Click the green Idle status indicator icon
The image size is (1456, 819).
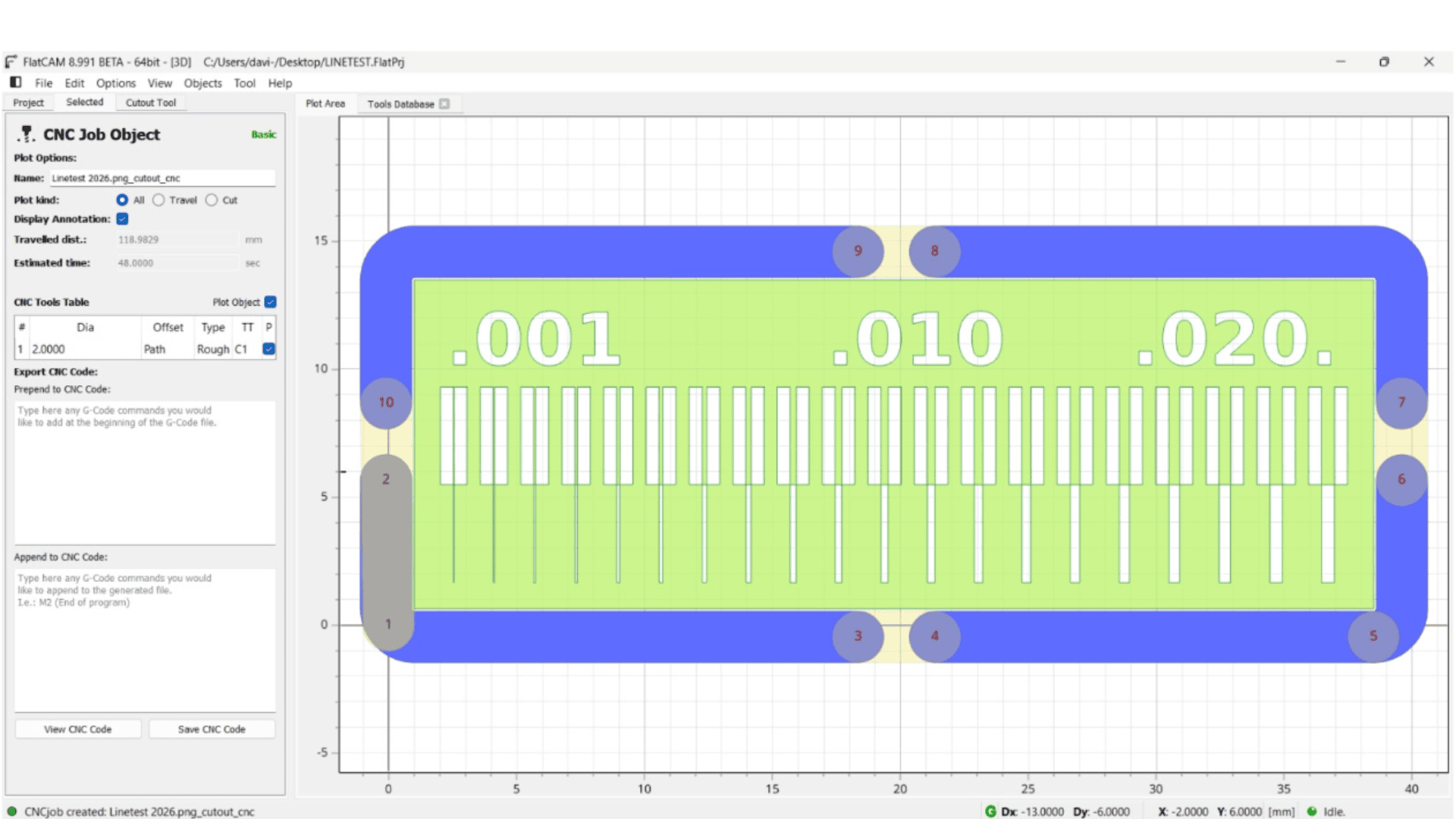pyautogui.click(x=1312, y=811)
